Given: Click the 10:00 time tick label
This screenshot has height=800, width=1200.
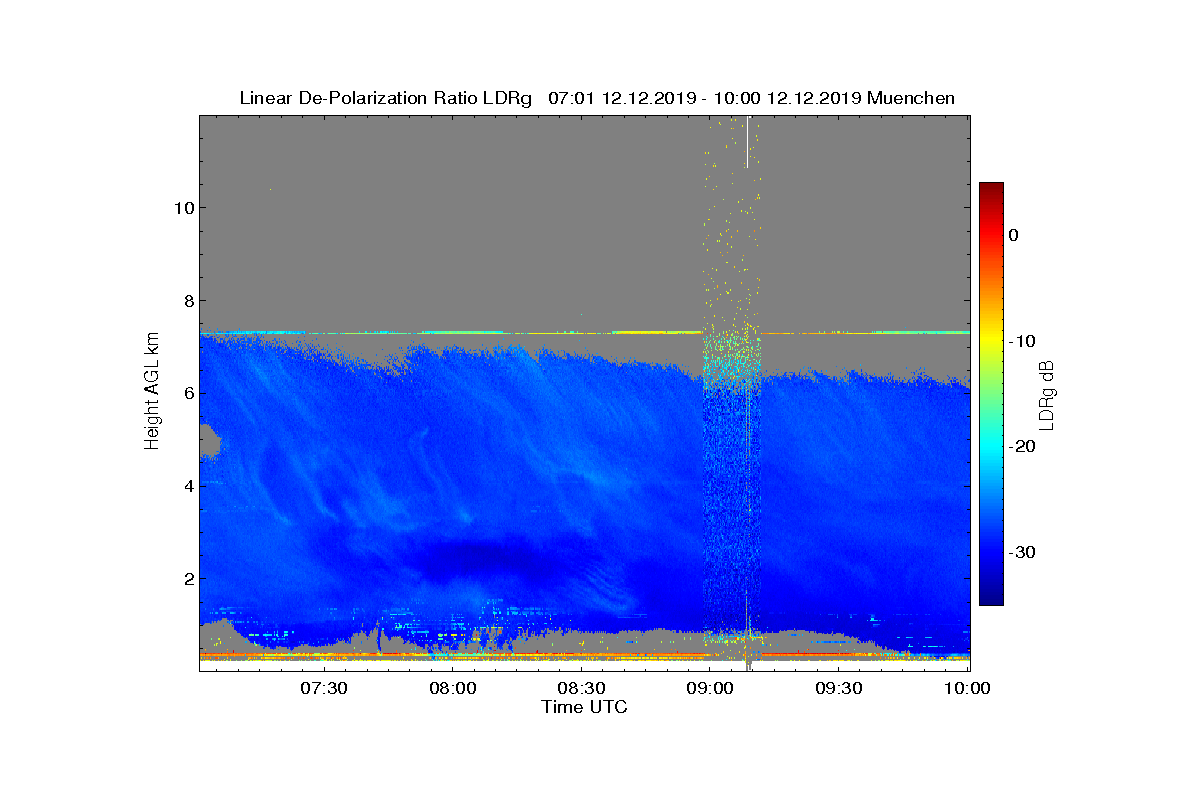Looking at the screenshot, I should point(967,688).
